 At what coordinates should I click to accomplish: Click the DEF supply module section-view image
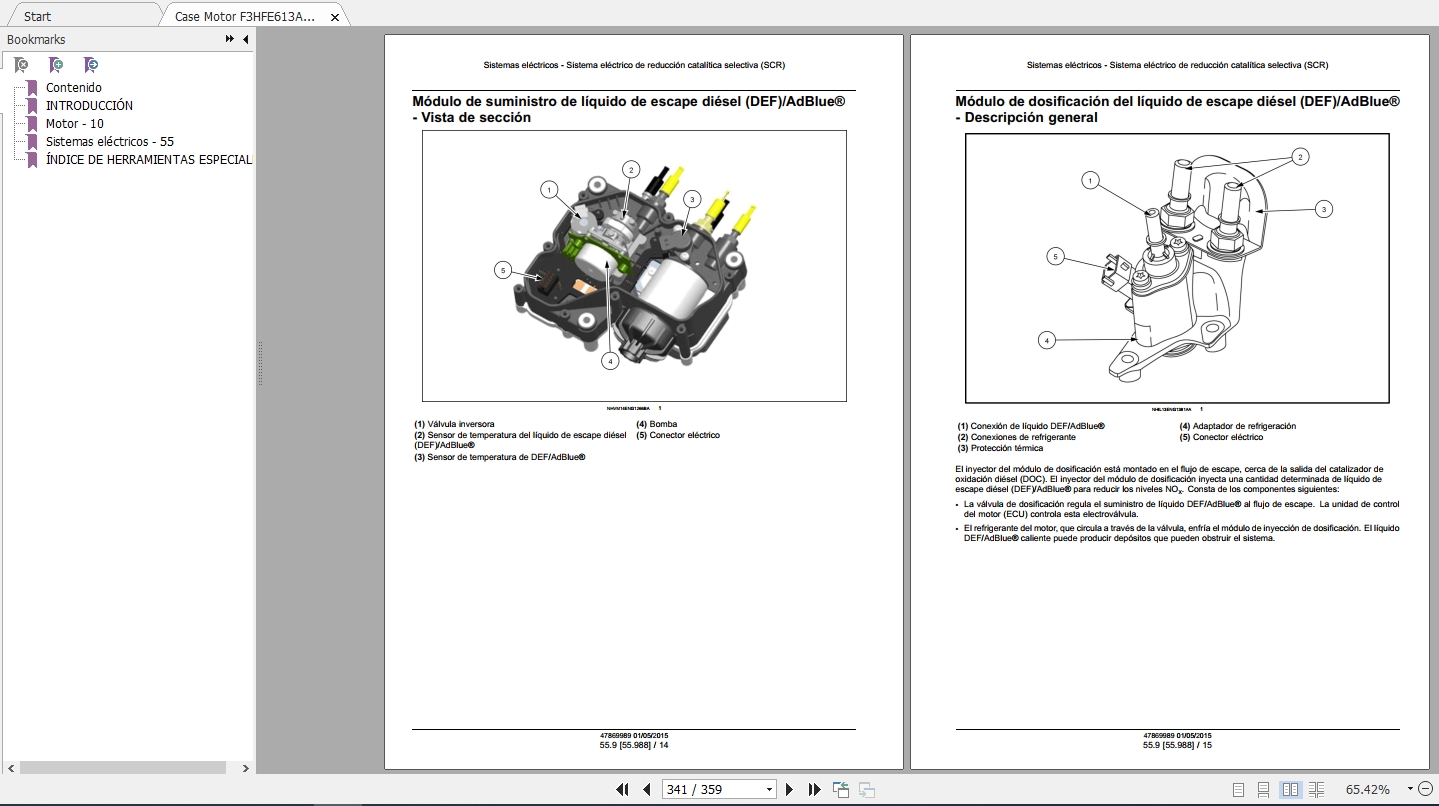click(634, 266)
